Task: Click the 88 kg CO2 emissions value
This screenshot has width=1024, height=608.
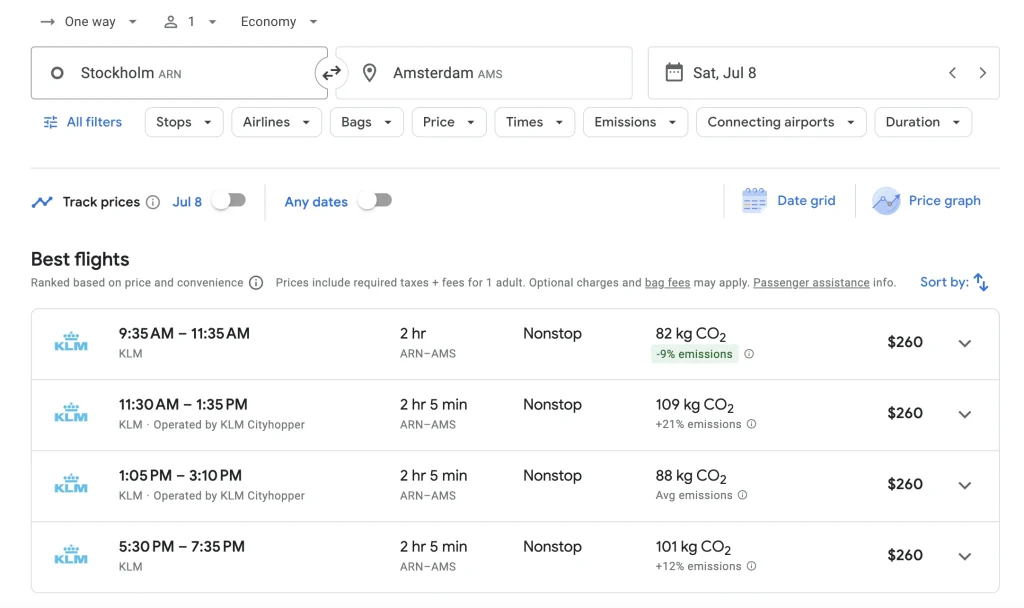Action: pyautogui.click(x=691, y=476)
